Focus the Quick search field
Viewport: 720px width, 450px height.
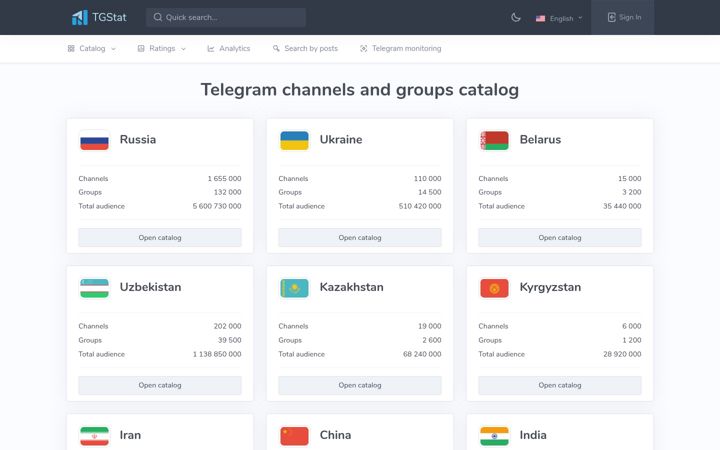[x=226, y=17]
